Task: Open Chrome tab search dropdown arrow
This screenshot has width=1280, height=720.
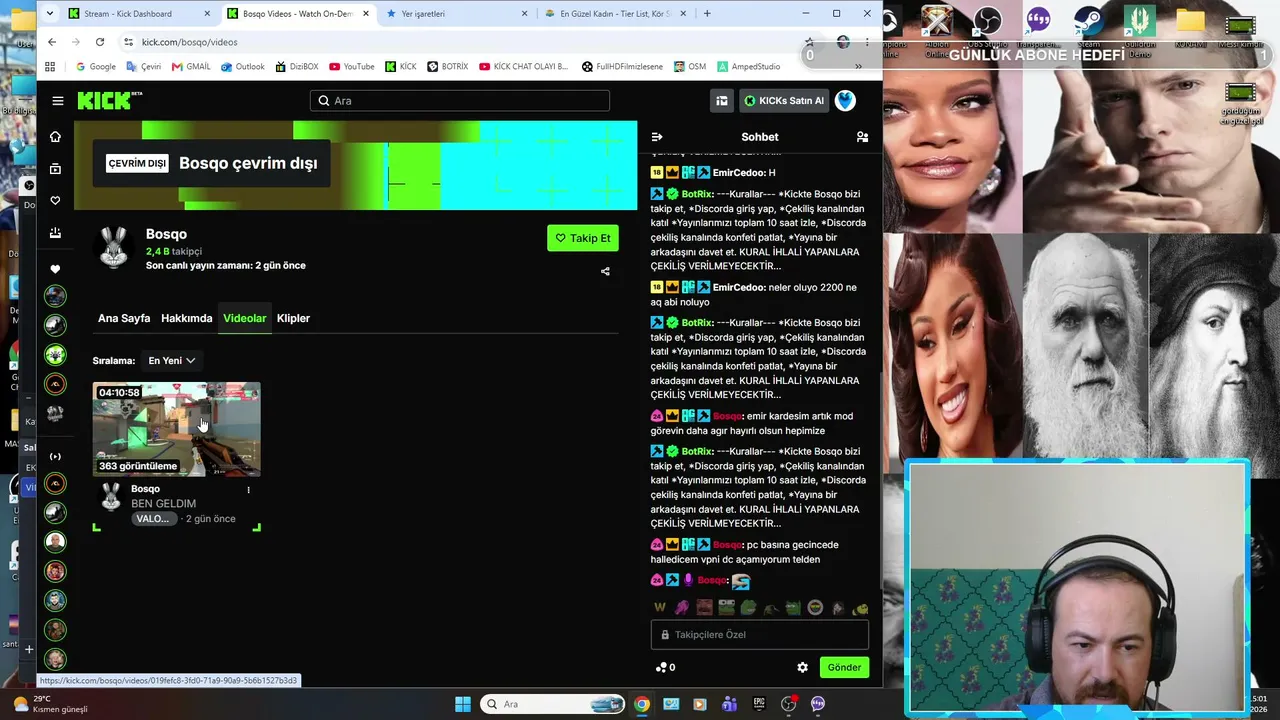Action: [x=52, y=14]
